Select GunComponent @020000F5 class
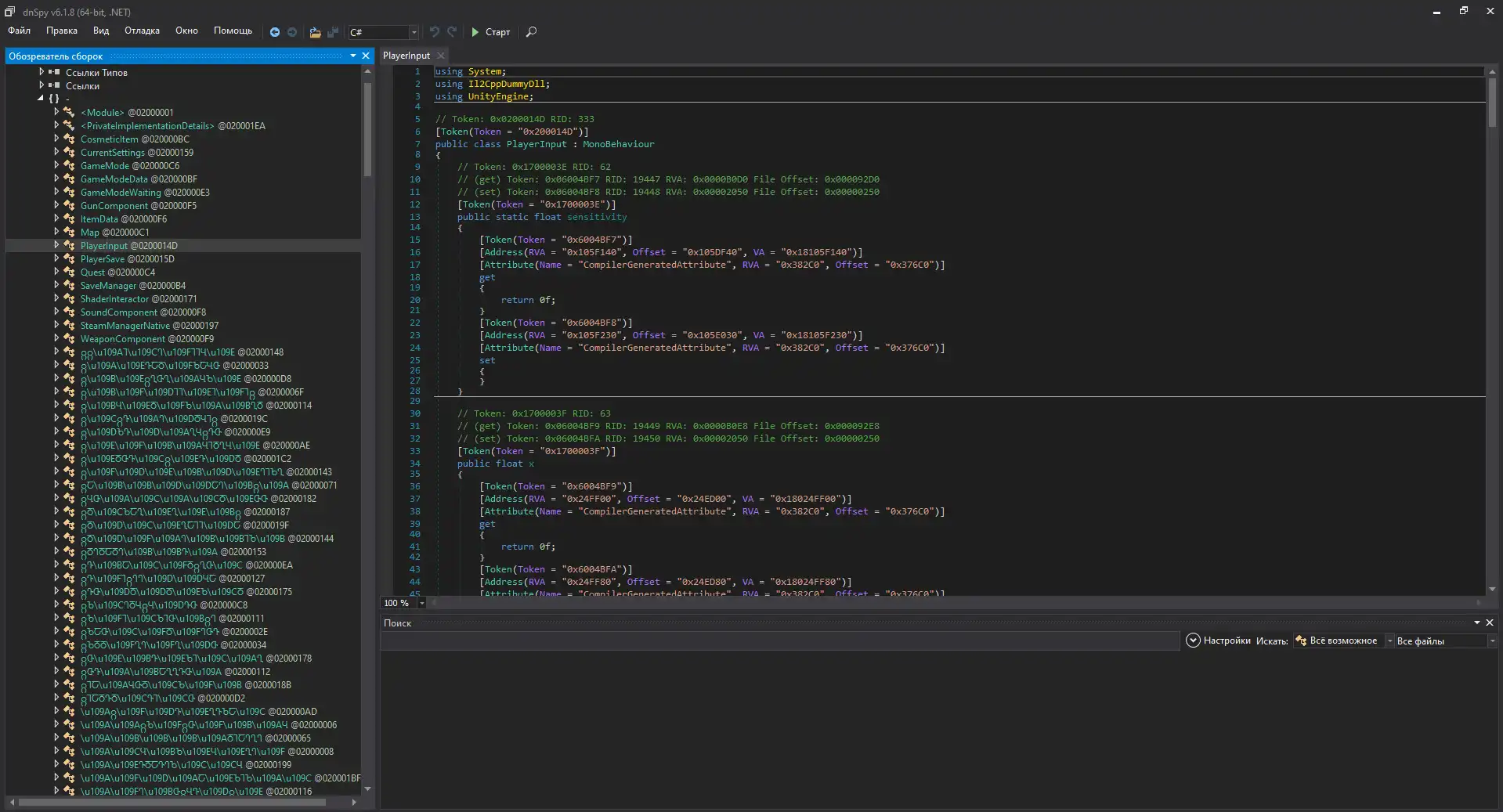Viewport: 1503px width, 812px height. point(138,205)
